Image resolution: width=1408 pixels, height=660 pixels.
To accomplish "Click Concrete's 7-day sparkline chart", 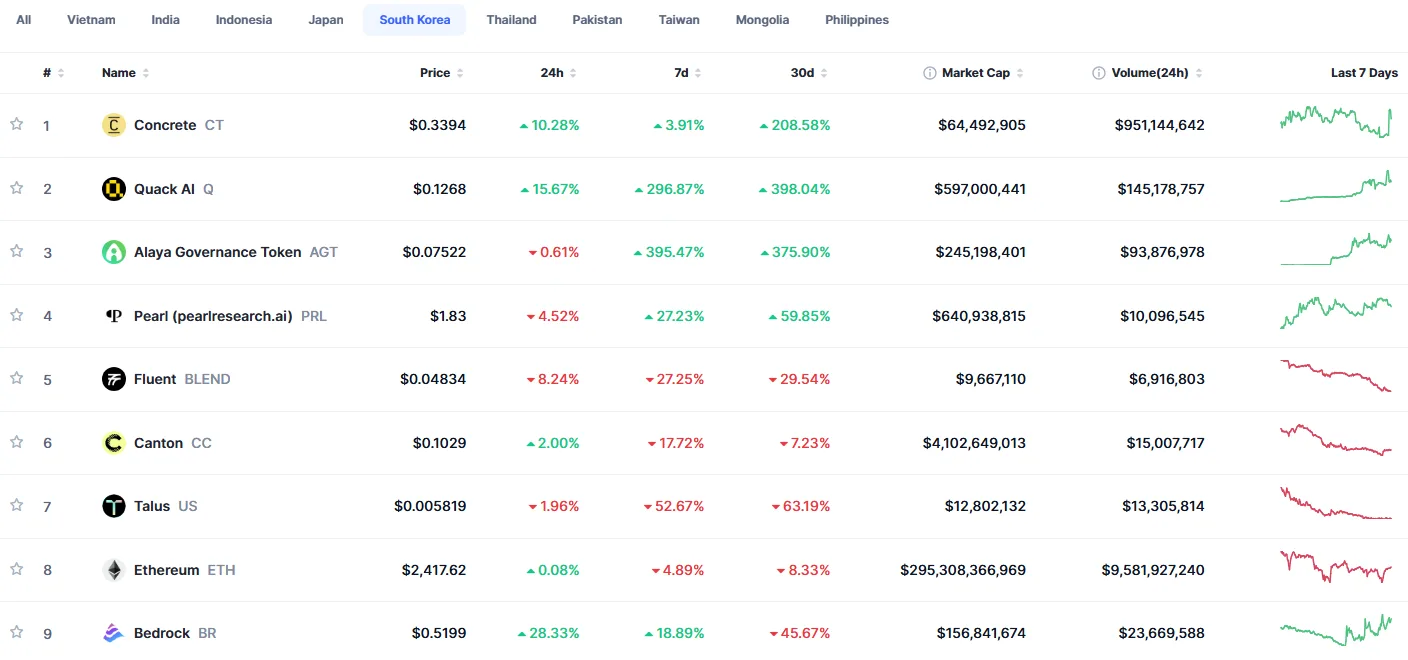I will (1335, 122).
